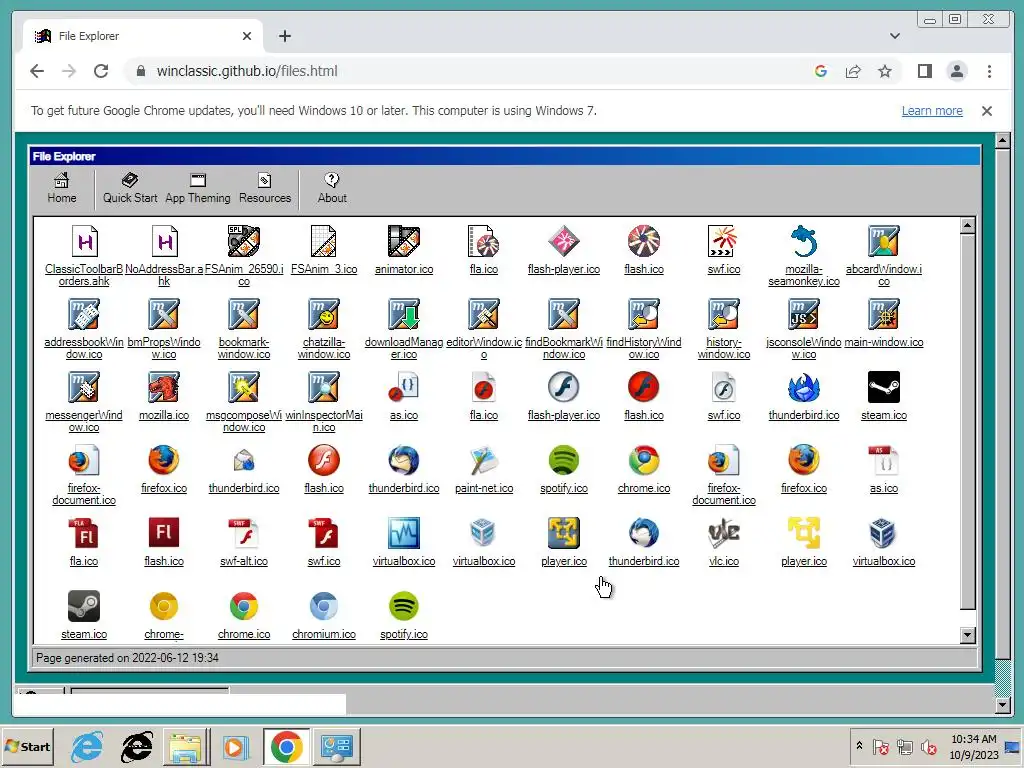Open the jsconsoleWindow.ico file
1024x768 pixels.
tap(804, 329)
